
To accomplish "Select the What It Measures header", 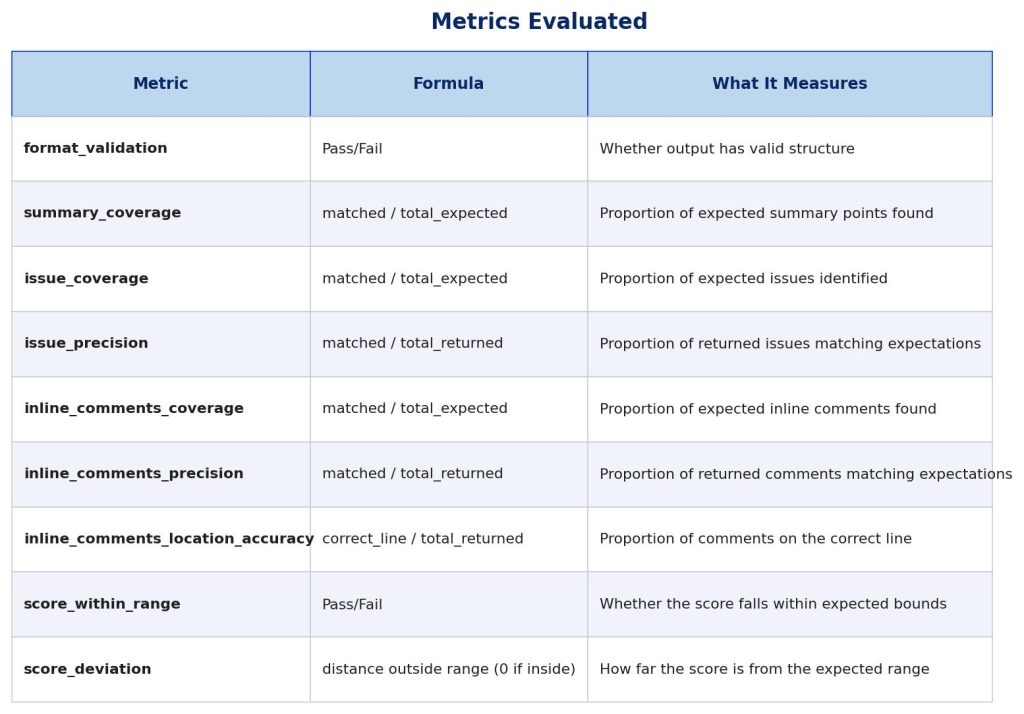I will coord(789,84).
